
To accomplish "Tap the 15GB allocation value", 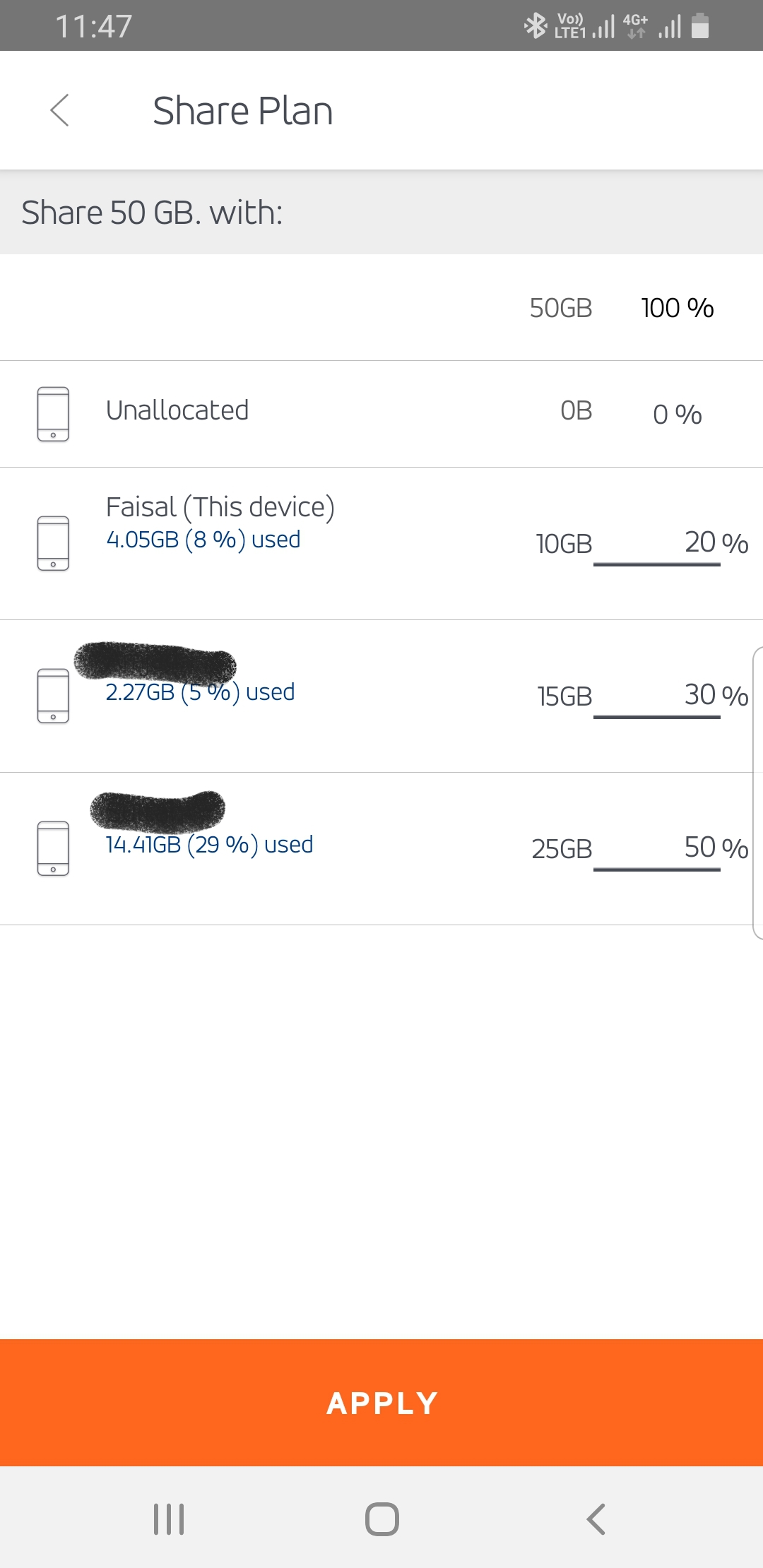I will [564, 696].
